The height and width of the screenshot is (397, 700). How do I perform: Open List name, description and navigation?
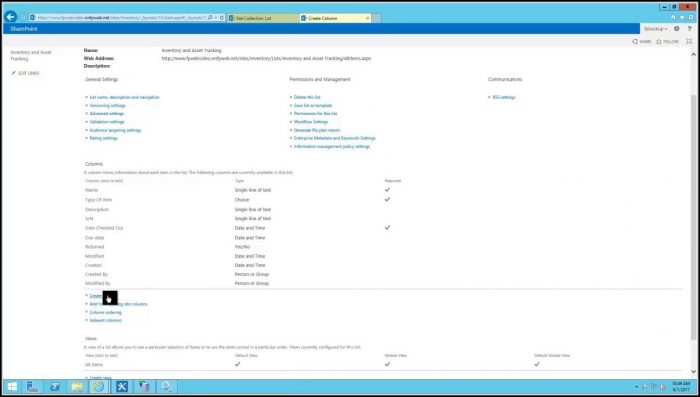[124, 97]
